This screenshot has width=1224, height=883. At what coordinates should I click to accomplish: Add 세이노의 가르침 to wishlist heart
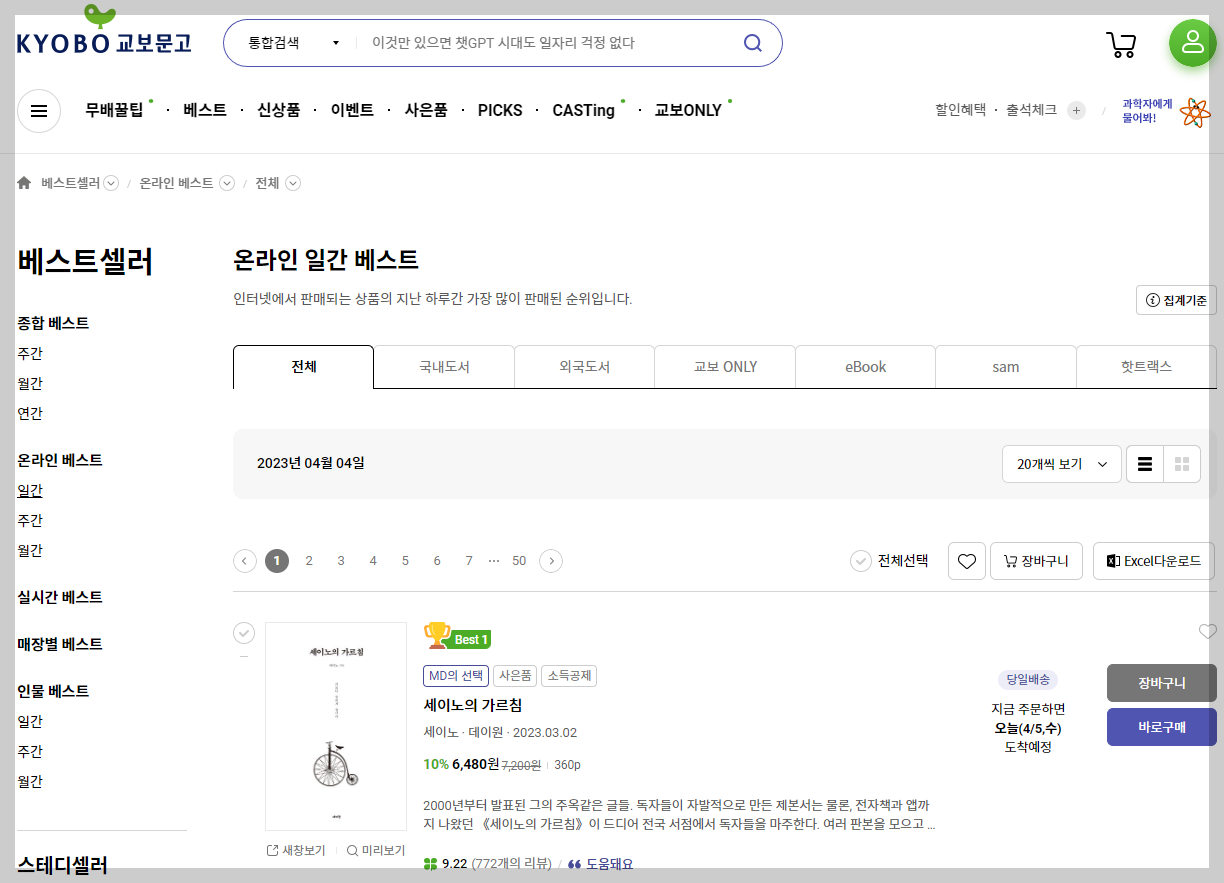point(1208,631)
